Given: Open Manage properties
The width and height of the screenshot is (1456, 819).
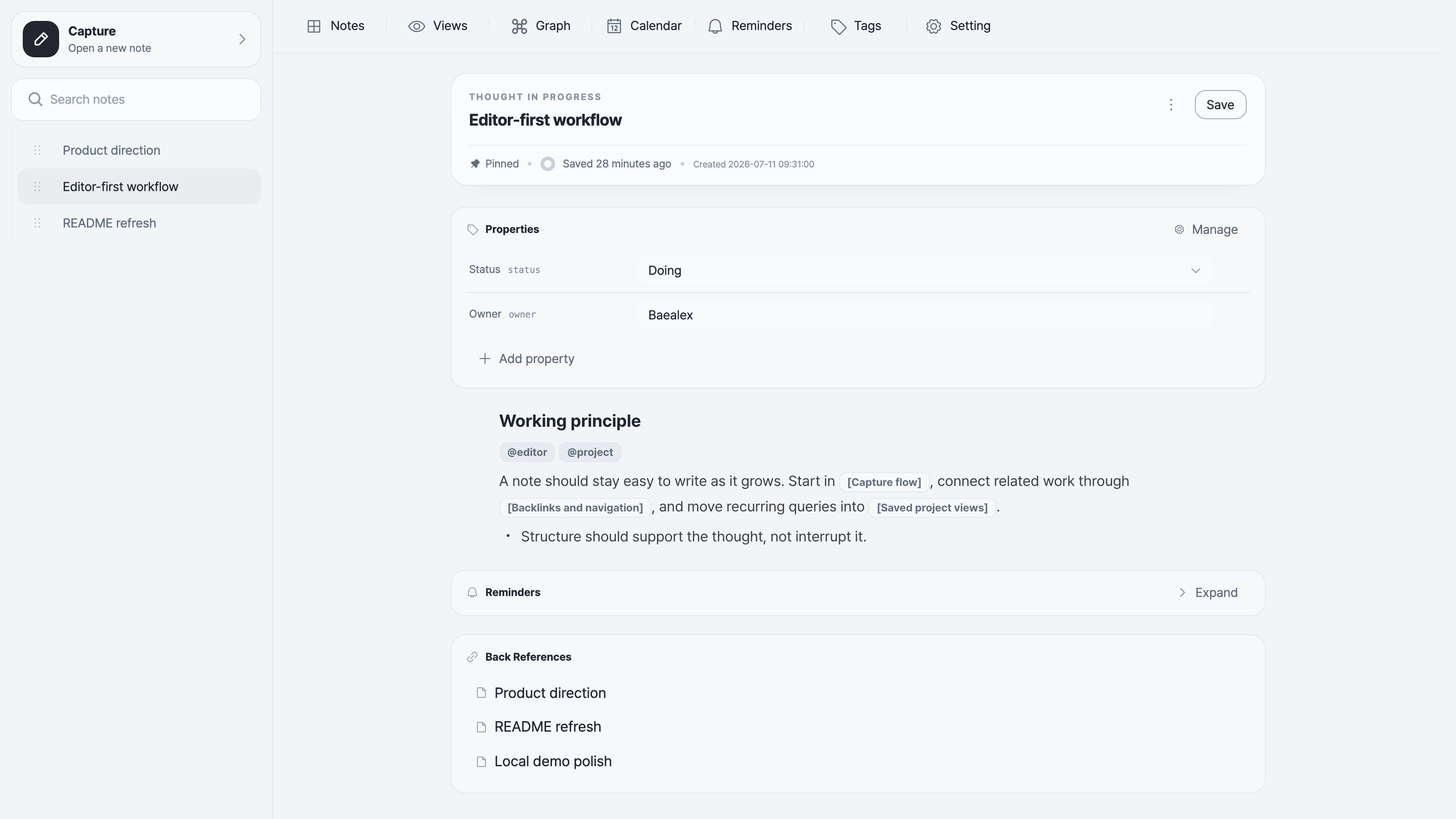Looking at the screenshot, I should [1206, 229].
